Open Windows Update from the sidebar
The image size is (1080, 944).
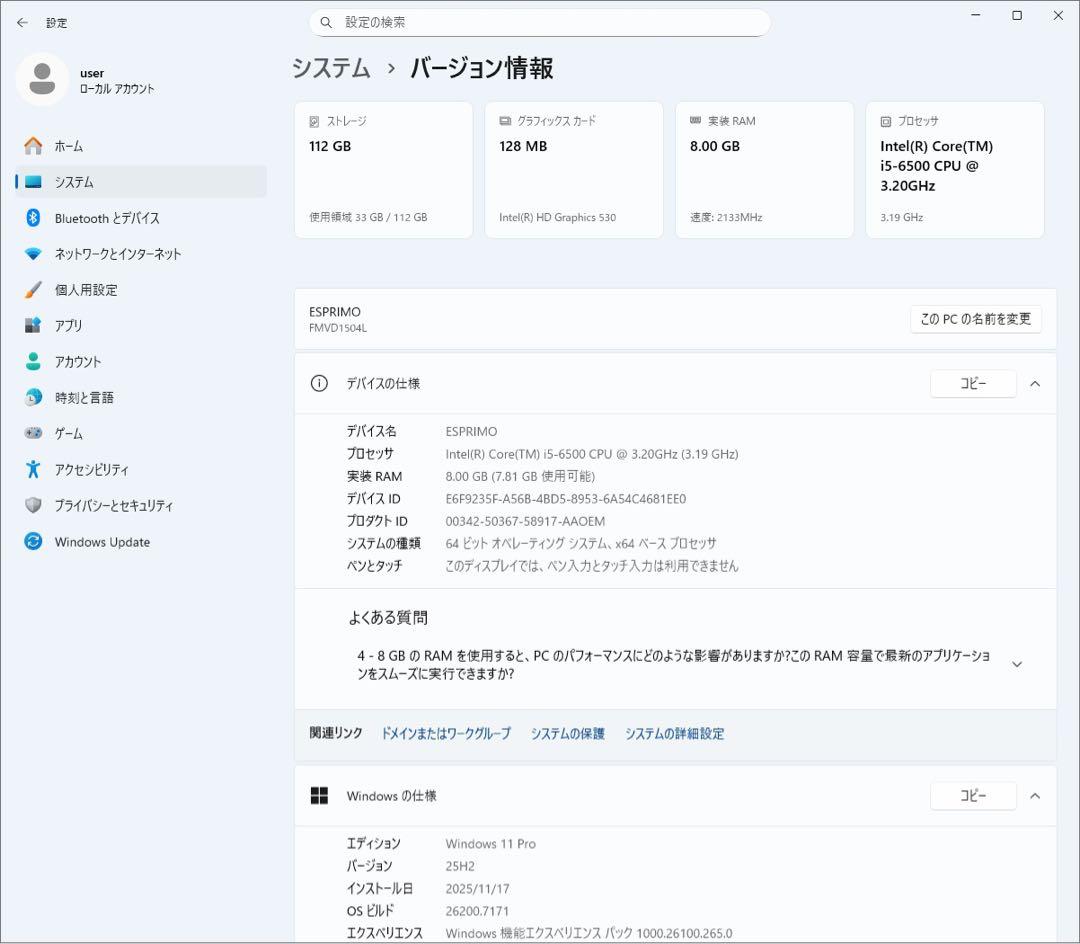[x=99, y=541]
